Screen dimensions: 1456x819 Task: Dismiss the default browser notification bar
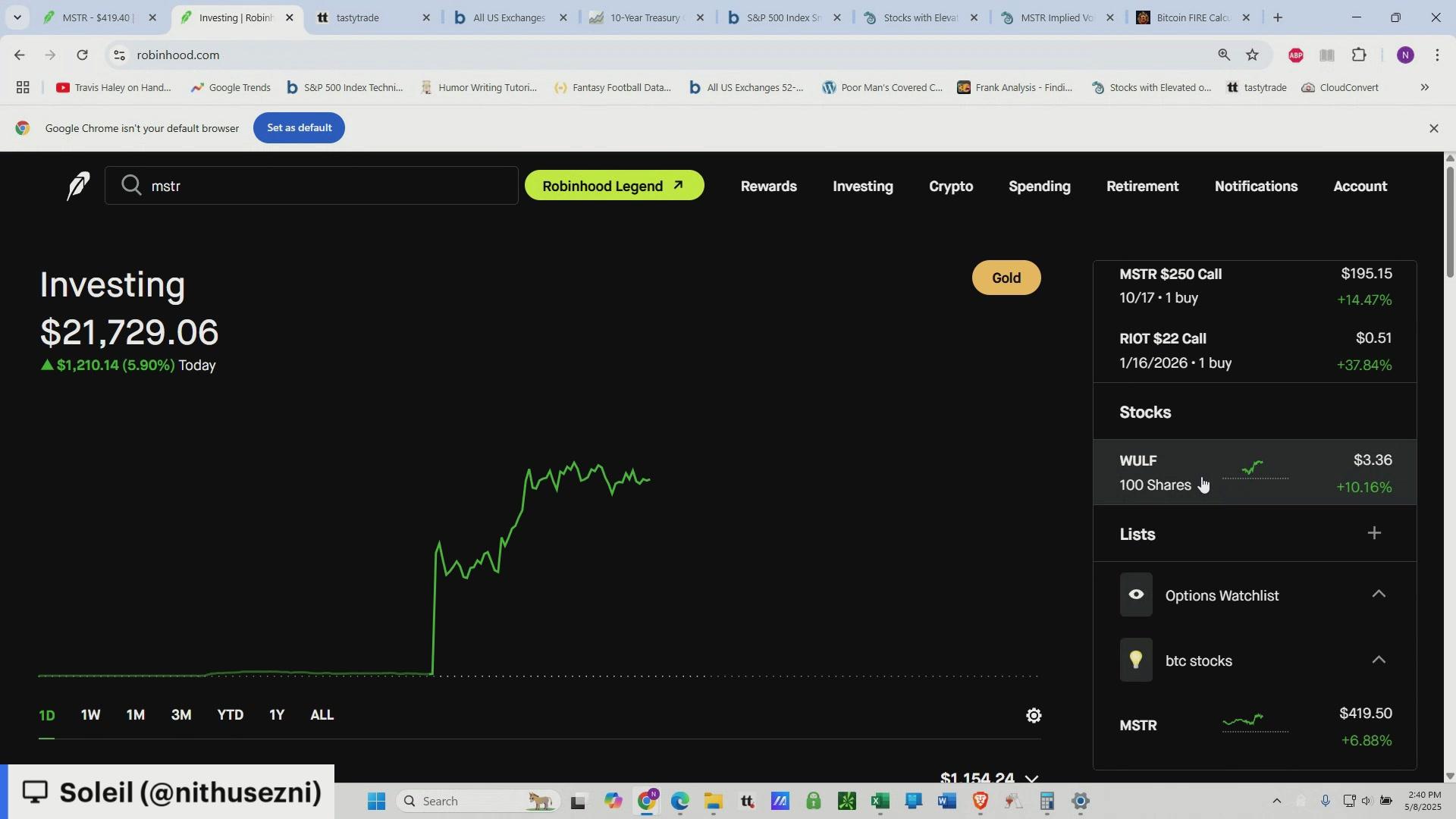click(x=1433, y=129)
